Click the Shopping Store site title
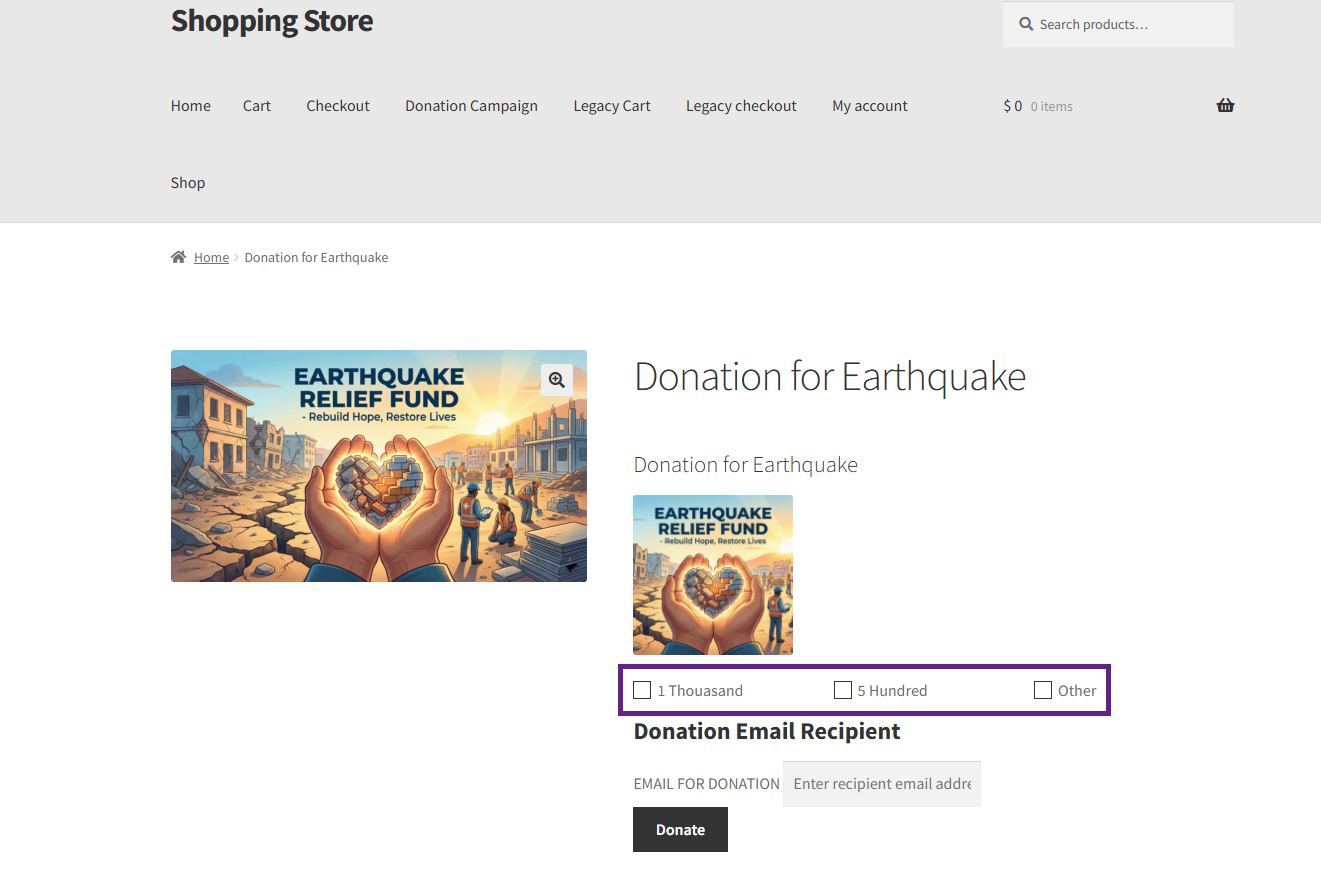This screenshot has width=1321, height=871. coord(272,21)
